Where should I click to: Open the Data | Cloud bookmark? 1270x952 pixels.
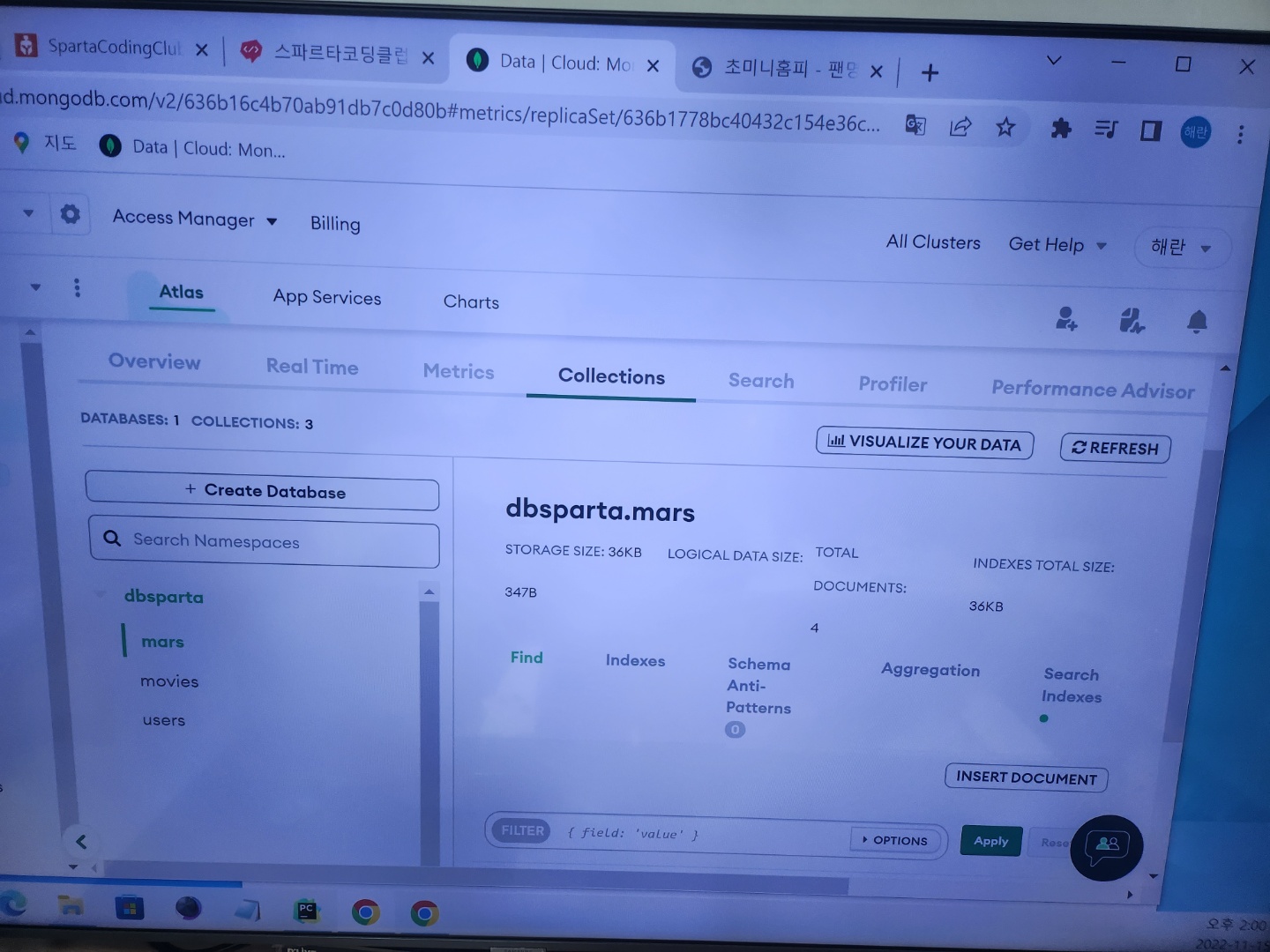click(x=192, y=147)
